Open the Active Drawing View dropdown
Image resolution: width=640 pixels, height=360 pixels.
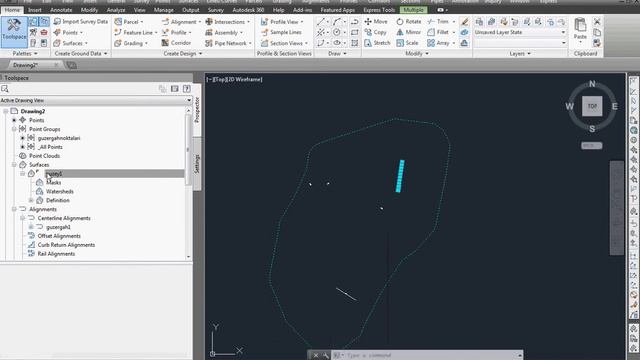coord(96,100)
